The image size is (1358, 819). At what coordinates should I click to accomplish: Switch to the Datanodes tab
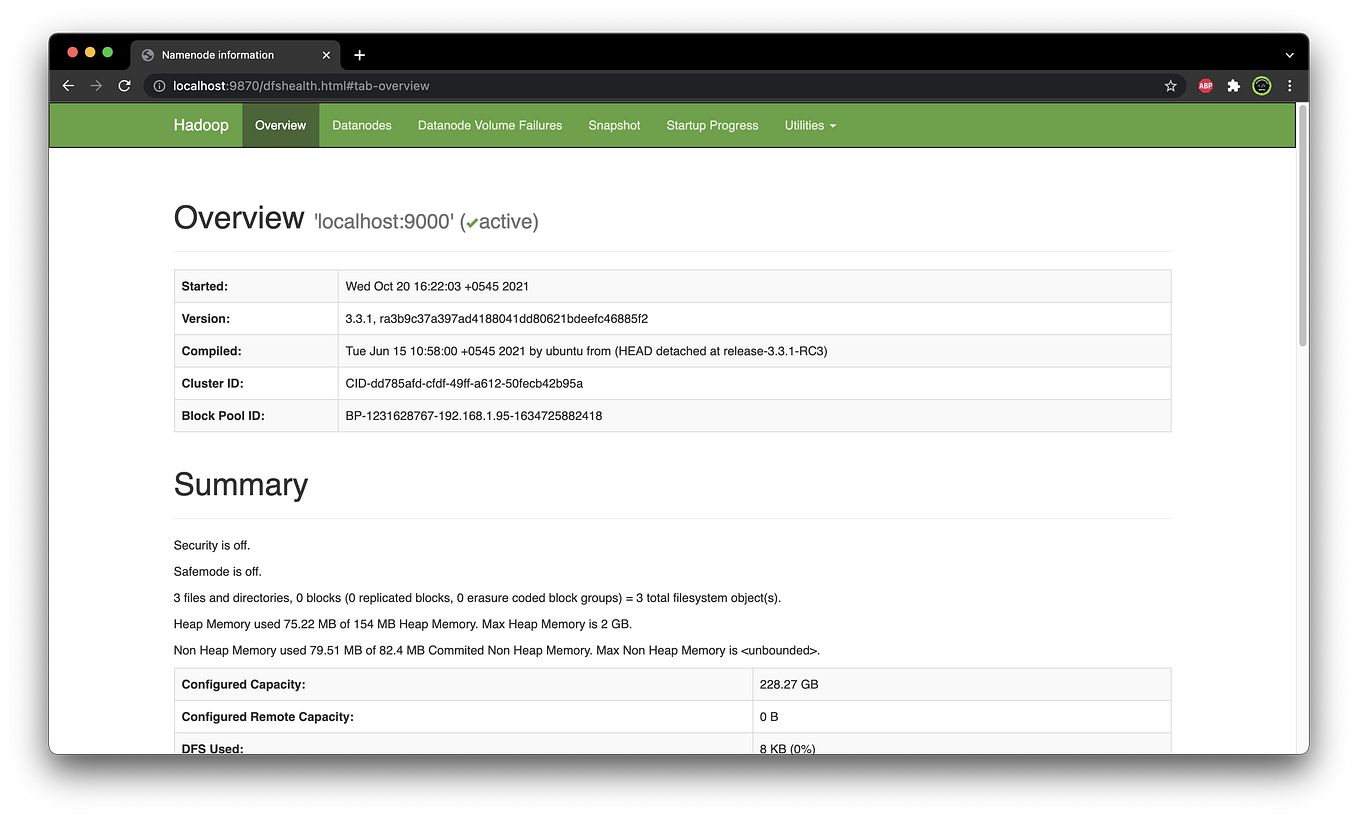(x=362, y=125)
